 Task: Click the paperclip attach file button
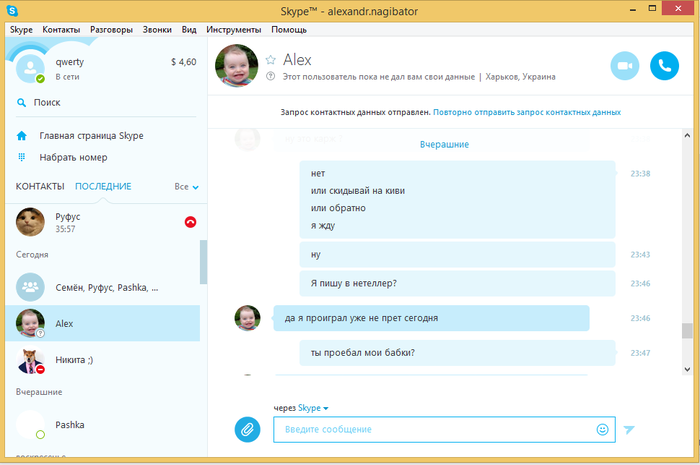click(247, 429)
